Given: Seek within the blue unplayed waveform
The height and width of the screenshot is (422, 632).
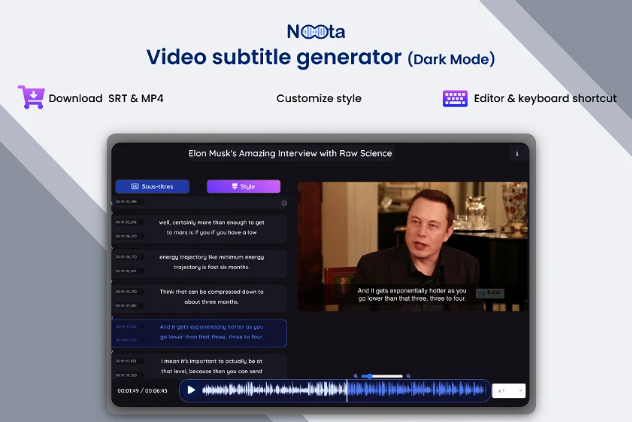Looking at the screenshot, I should pos(416,390).
